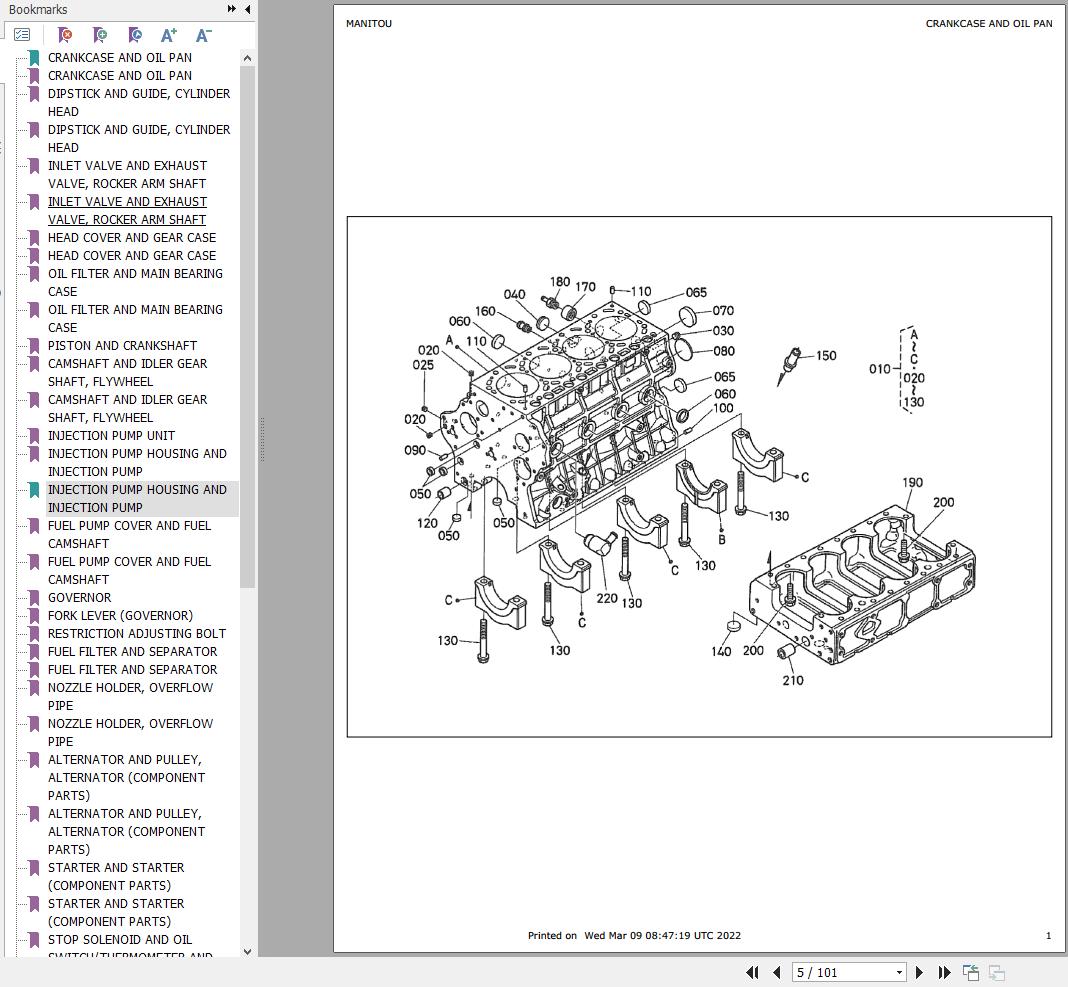The width and height of the screenshot is (1068, 987).
Task: Click the bookmarks scrollbar down arrow
Action: click(x=247, y=952)
